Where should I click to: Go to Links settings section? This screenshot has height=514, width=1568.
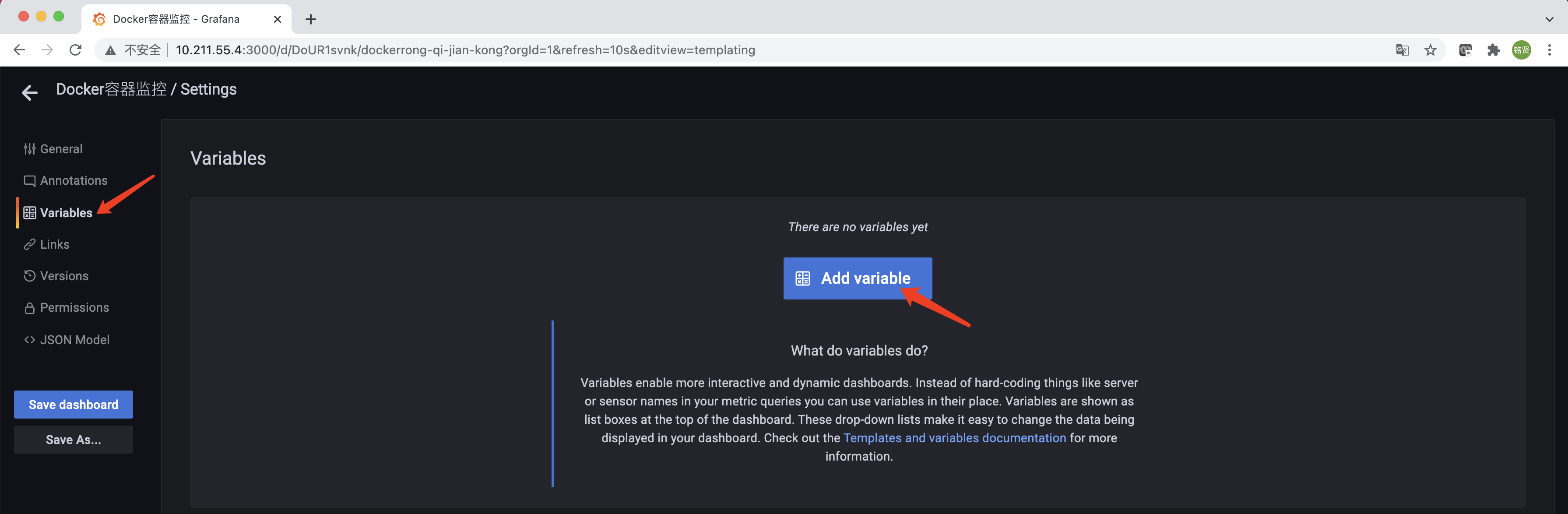click(54, 244)
